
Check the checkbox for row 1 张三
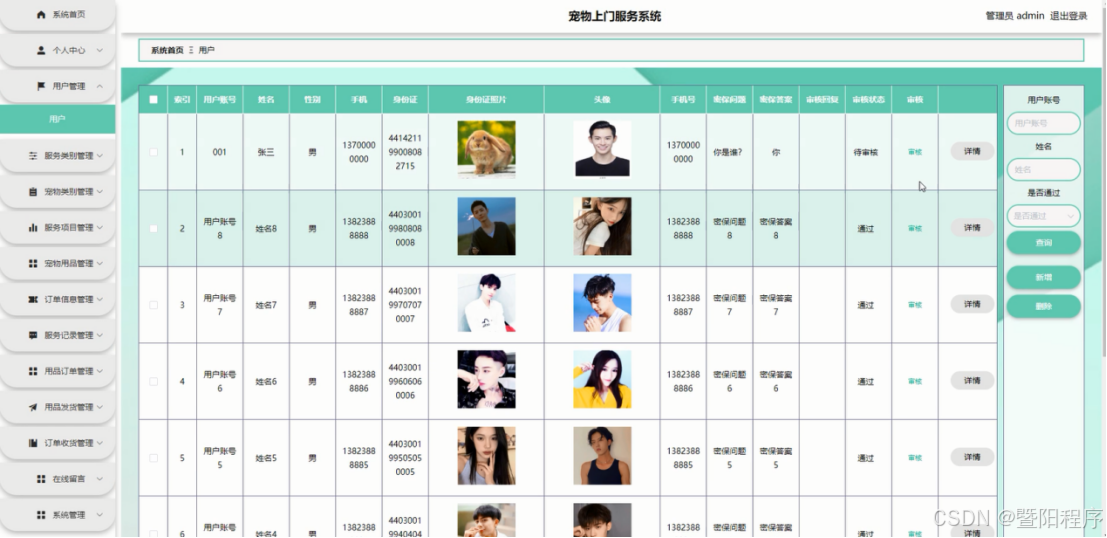click(x=153, y=152)
